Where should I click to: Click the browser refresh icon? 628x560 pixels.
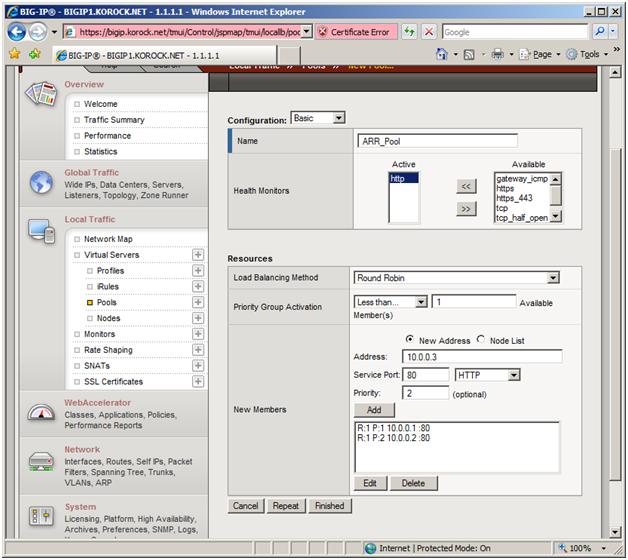click(409, 32)
